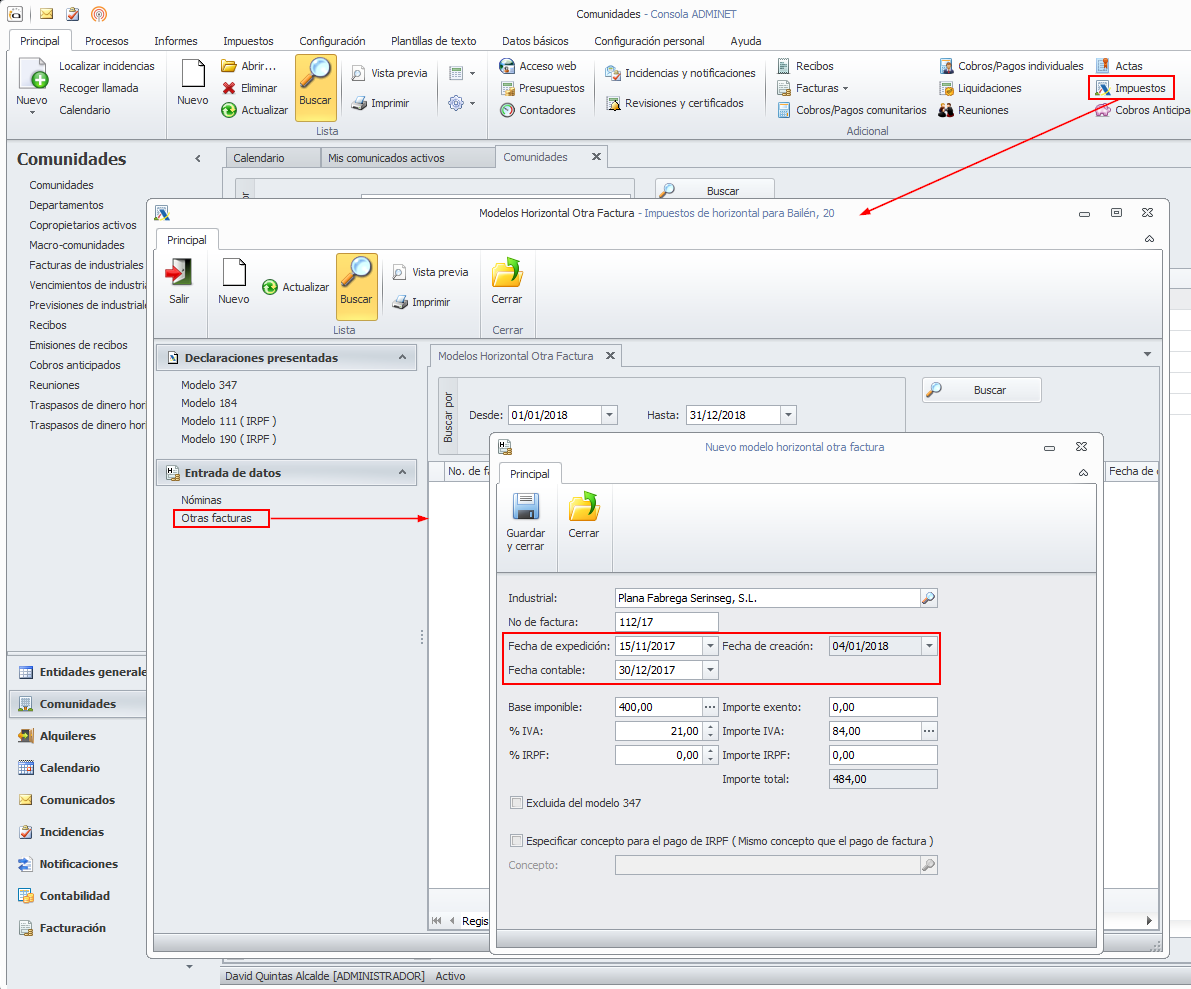Open Liquidaciones in main ribbon

(x=980, y=88)
